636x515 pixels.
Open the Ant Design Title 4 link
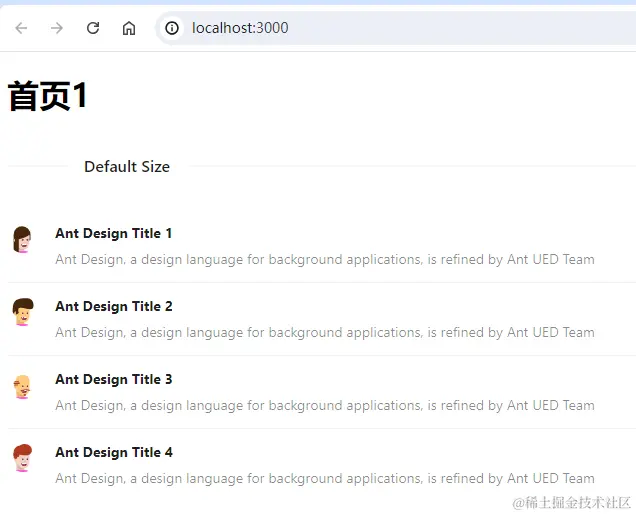(x=114, y=453)
